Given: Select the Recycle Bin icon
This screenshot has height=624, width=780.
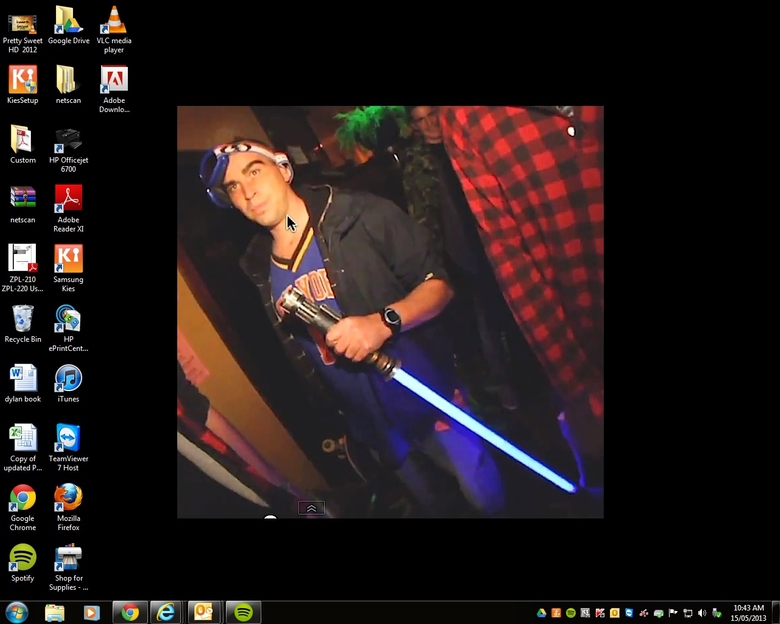Looking at the screenshot, I should tap(22, 323).
